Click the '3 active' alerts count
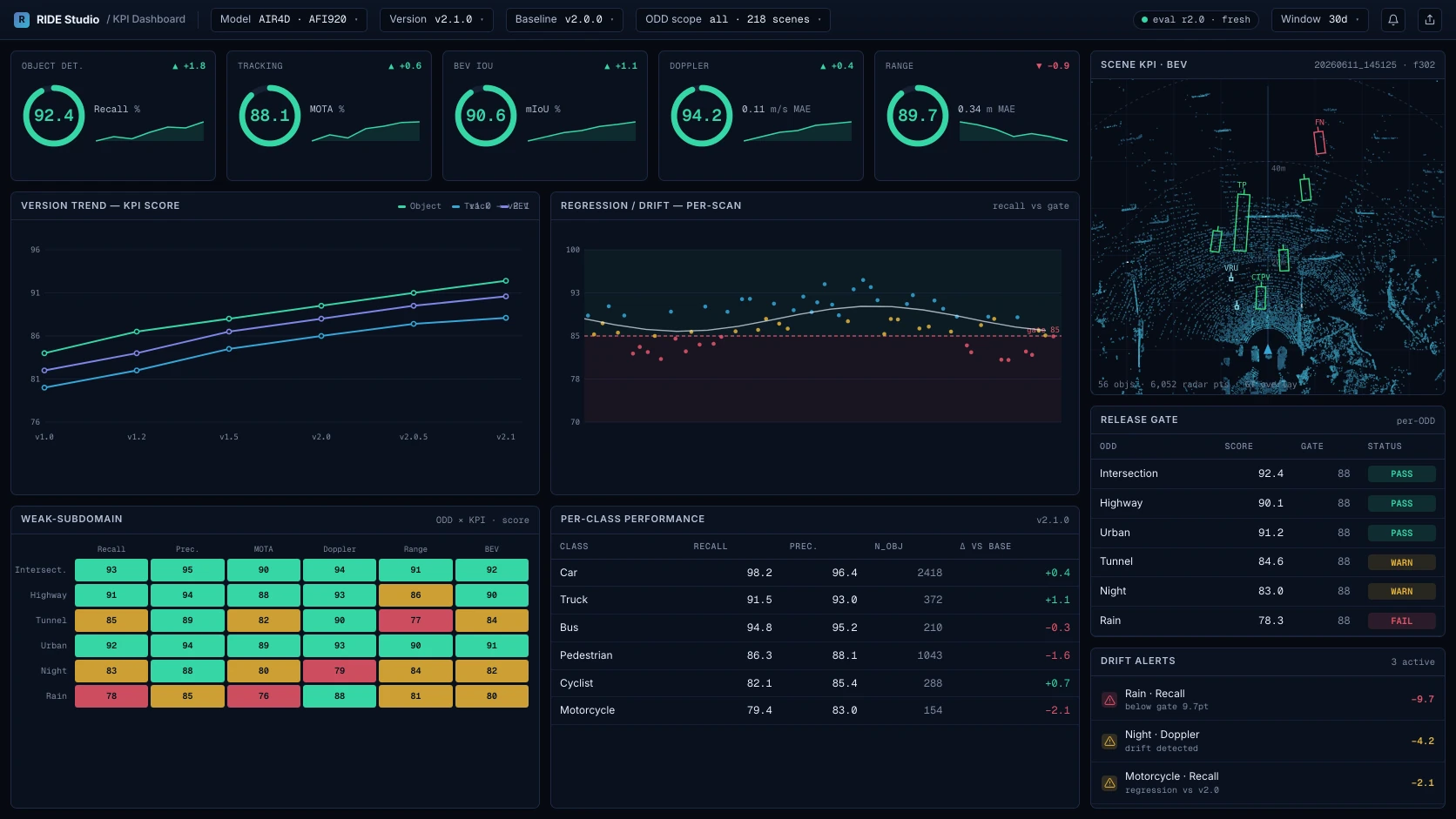The height and width of the screenshot is (819, 1456). (1412, 662)
